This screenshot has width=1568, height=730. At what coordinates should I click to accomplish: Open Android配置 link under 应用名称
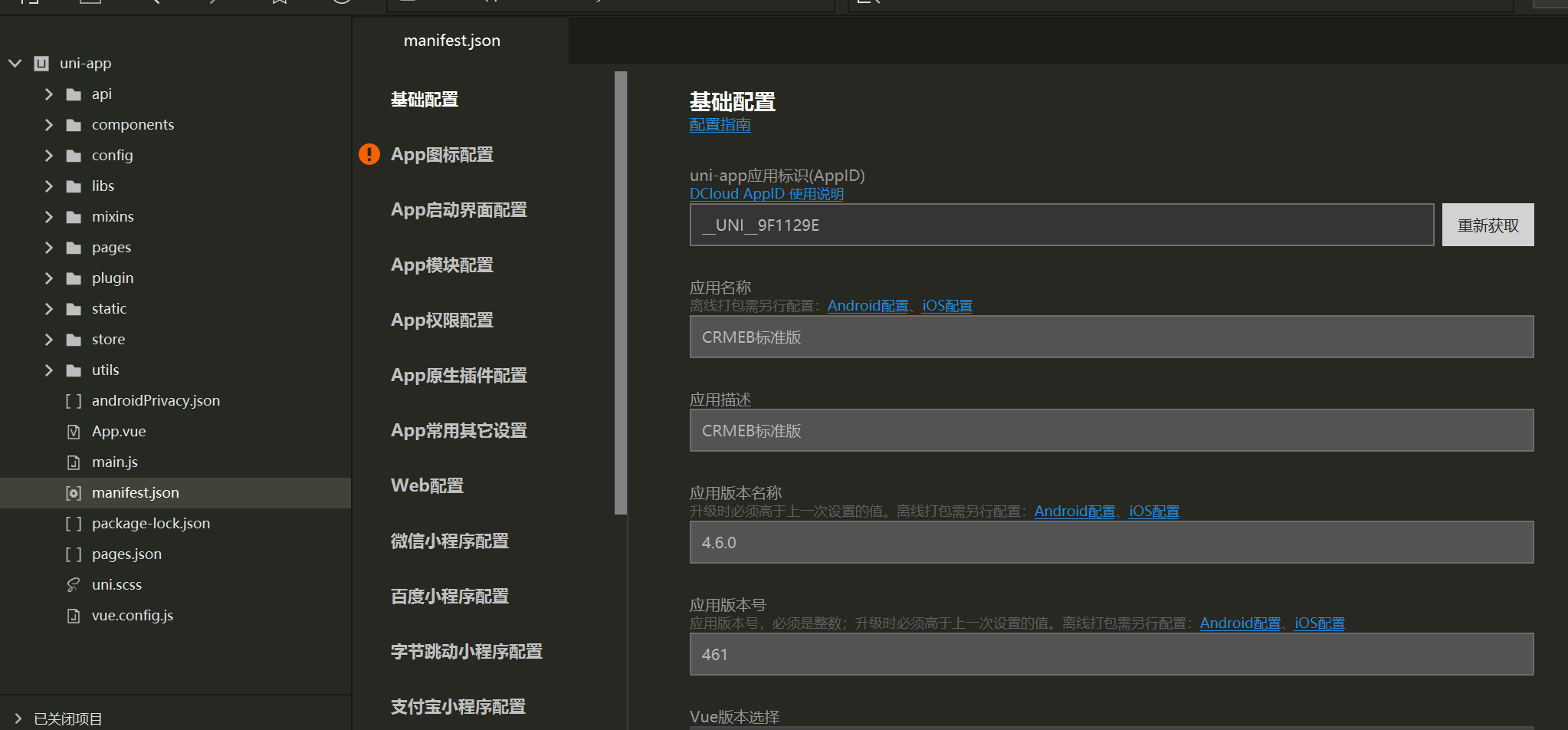pyautogui.click(x=868, y=306)
